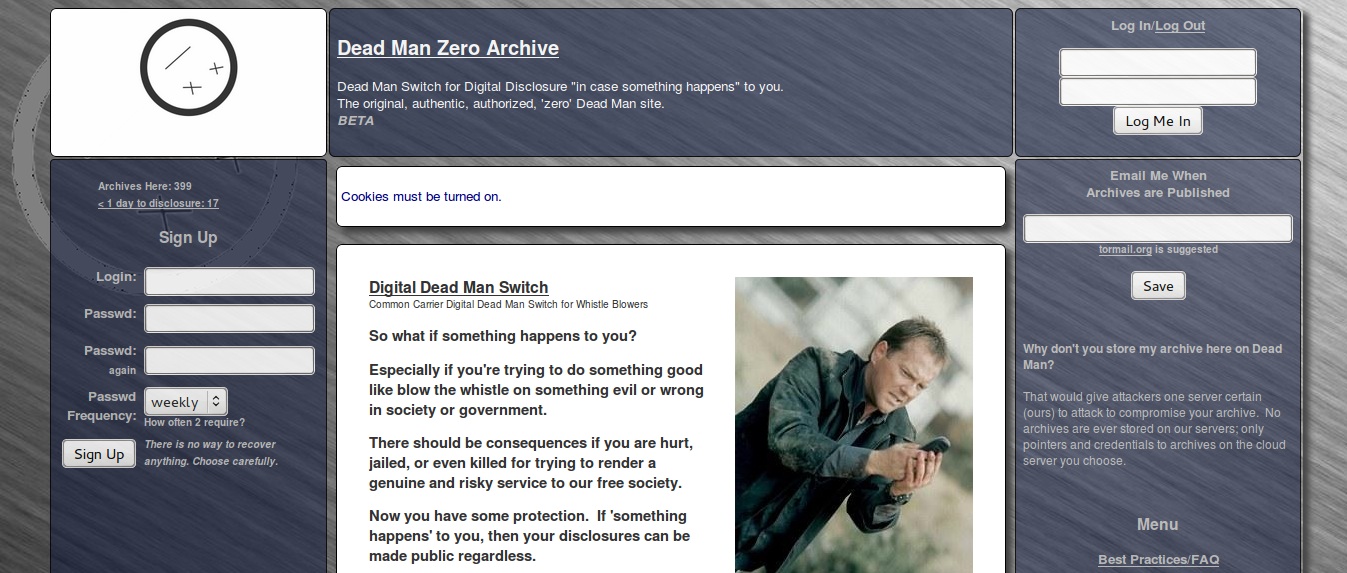Viewport: 1347px width, 573px height.
Task: Save the email notification address
Action: point(1158,286)
